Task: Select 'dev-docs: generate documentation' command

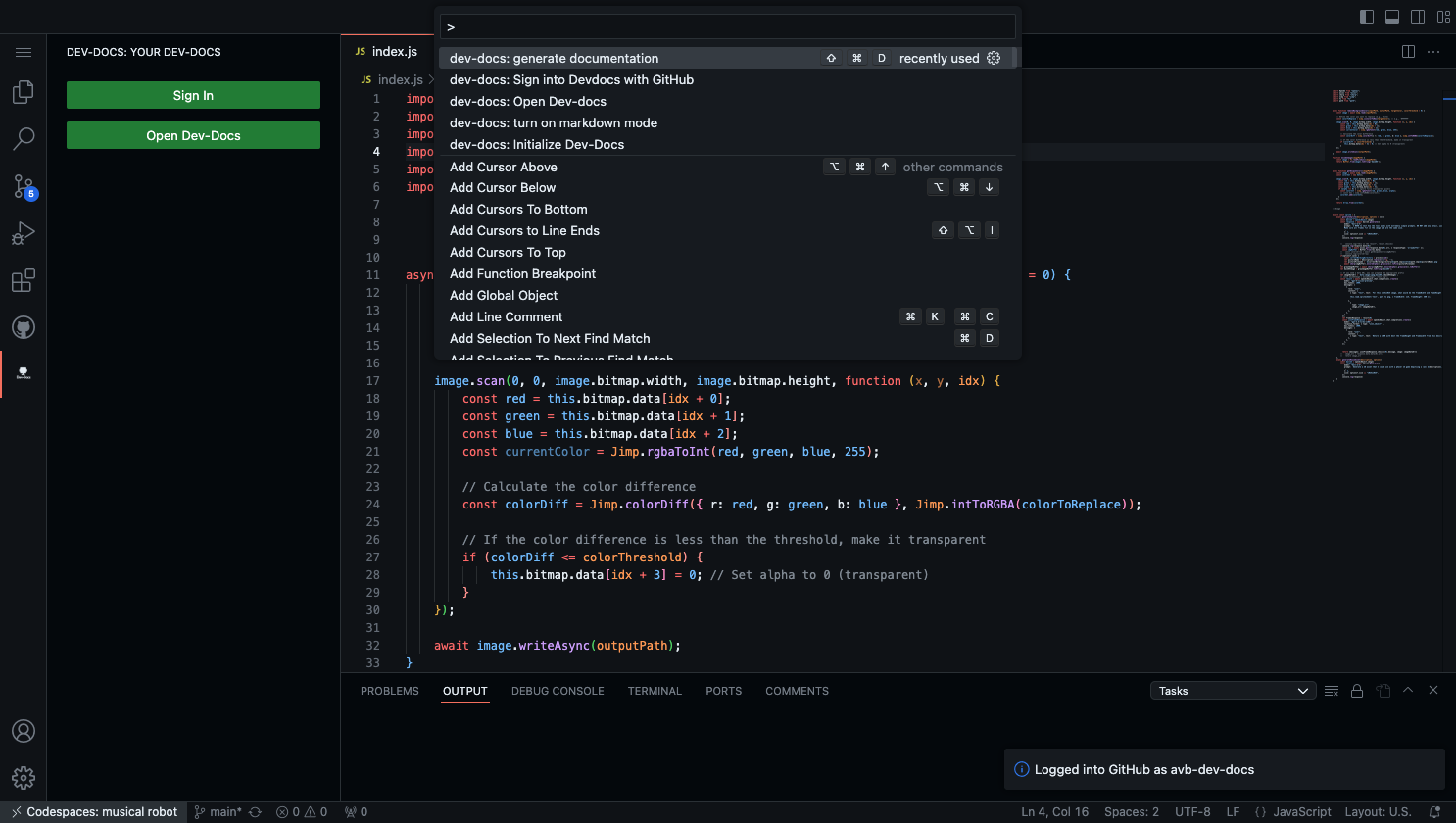Action: pyautogui.click(x=554, y=59)
